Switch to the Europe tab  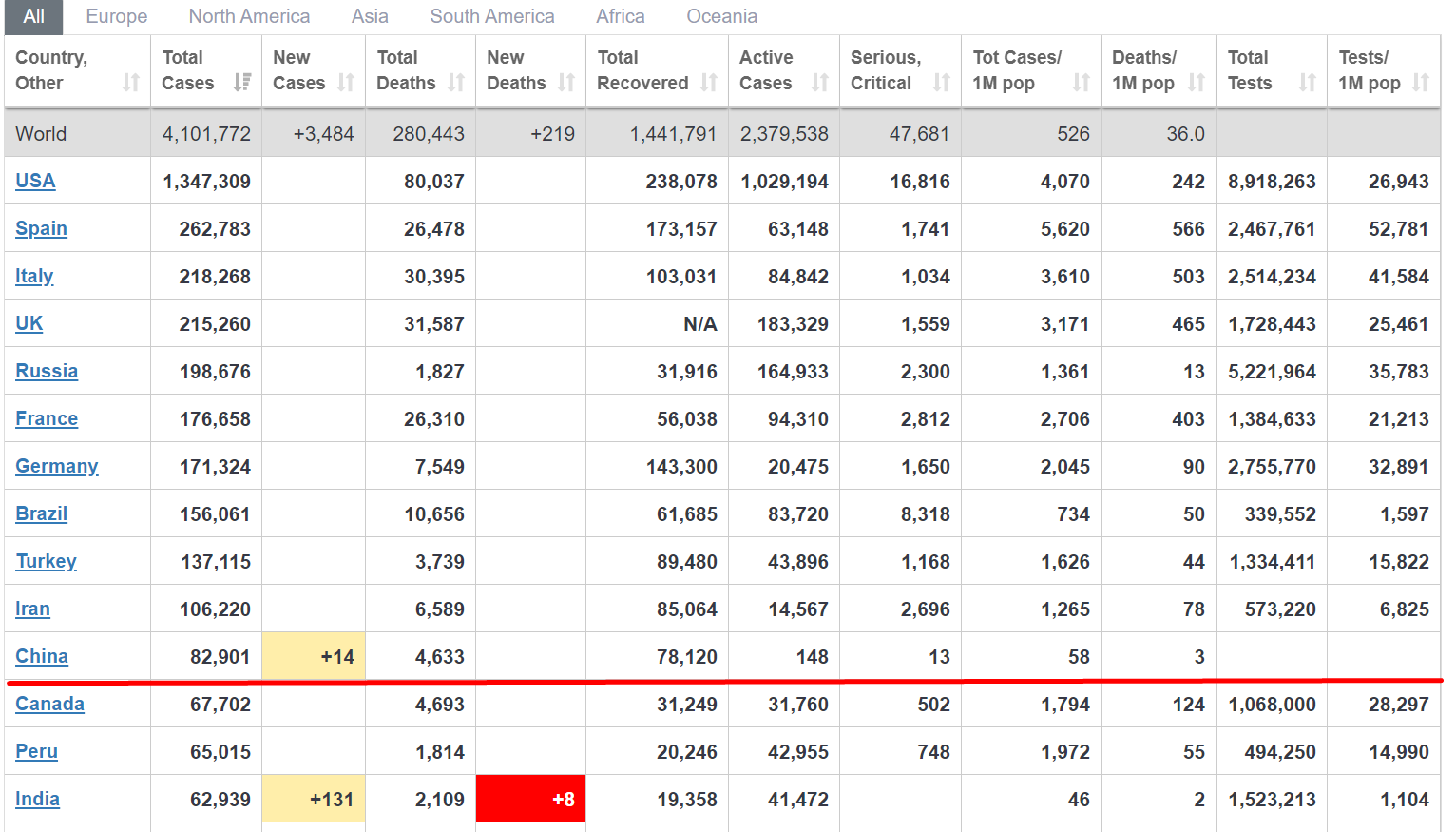[117, 16]
